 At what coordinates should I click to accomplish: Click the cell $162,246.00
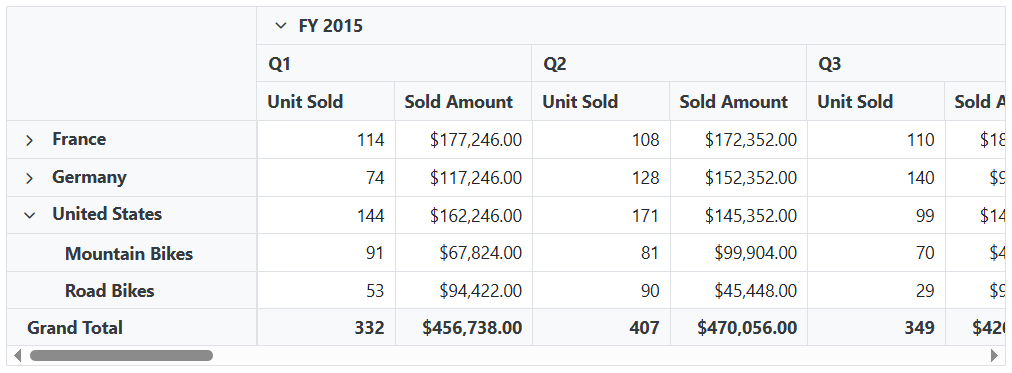pyautogui.click(x=463, y=215)
